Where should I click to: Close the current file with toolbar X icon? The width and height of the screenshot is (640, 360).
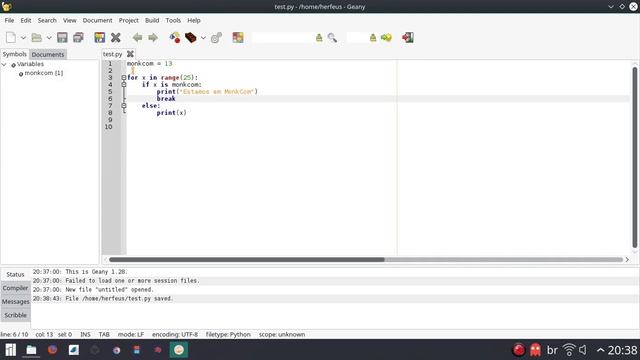point(116,38)
